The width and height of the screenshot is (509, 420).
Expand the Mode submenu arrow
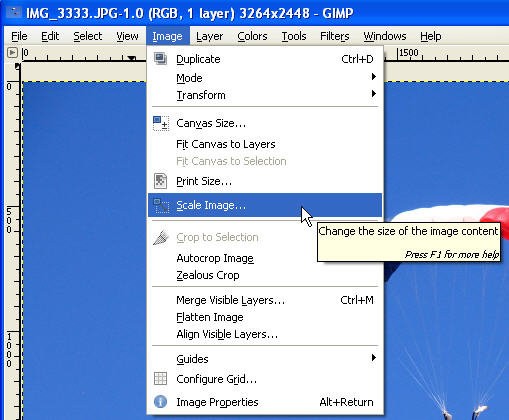[x=374, y=77]
